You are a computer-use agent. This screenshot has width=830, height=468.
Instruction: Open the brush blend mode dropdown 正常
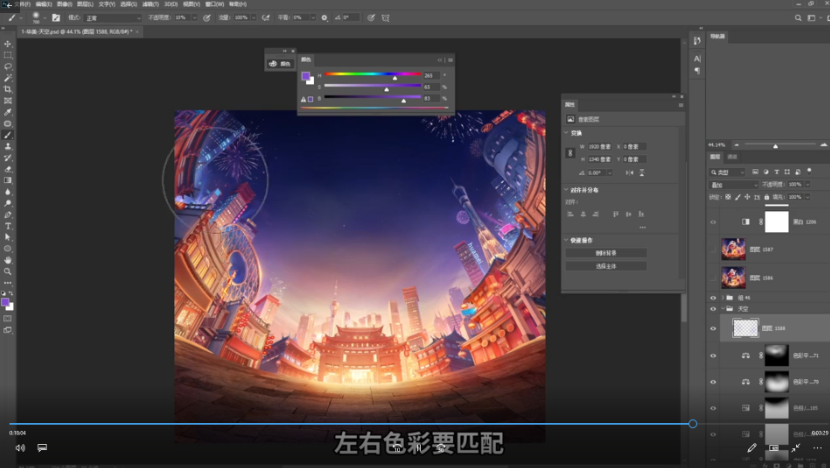113,17
